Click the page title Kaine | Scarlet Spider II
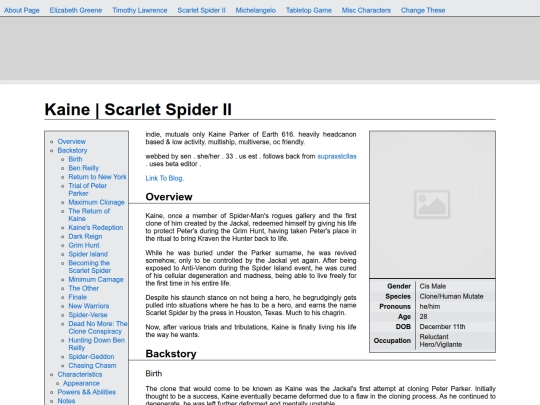The height and width of the screenshot is (405, 540). [x=138, y=110]
